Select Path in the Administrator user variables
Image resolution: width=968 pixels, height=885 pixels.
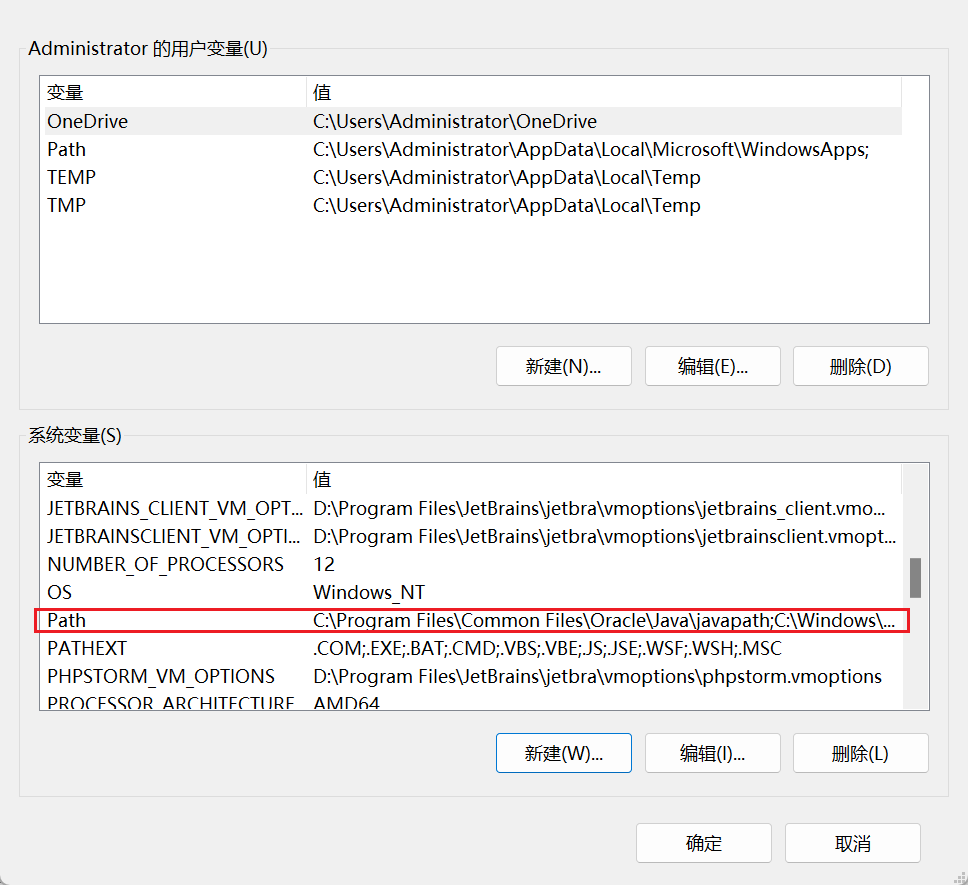click(67, 149)
